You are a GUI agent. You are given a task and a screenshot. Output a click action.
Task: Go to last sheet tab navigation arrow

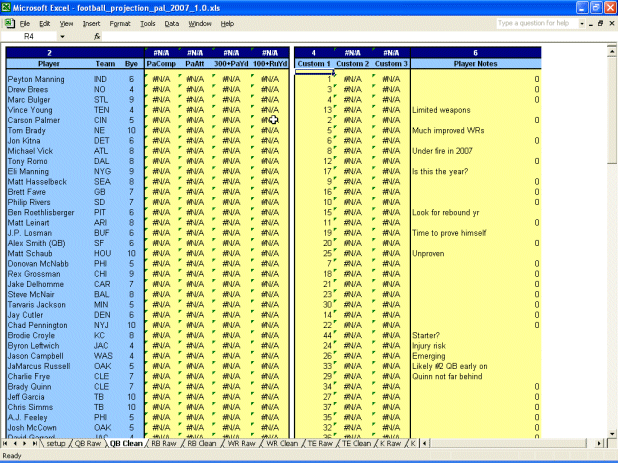(35, 443)
